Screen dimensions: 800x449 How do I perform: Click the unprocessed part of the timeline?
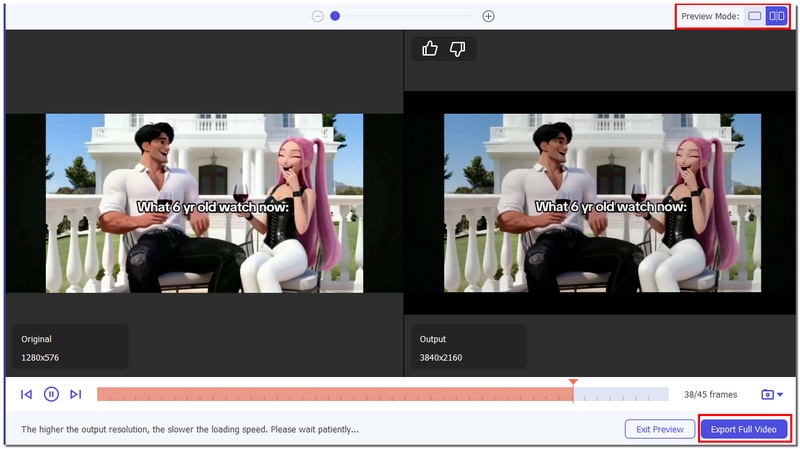pyautogui.click(x=620, y=394)
